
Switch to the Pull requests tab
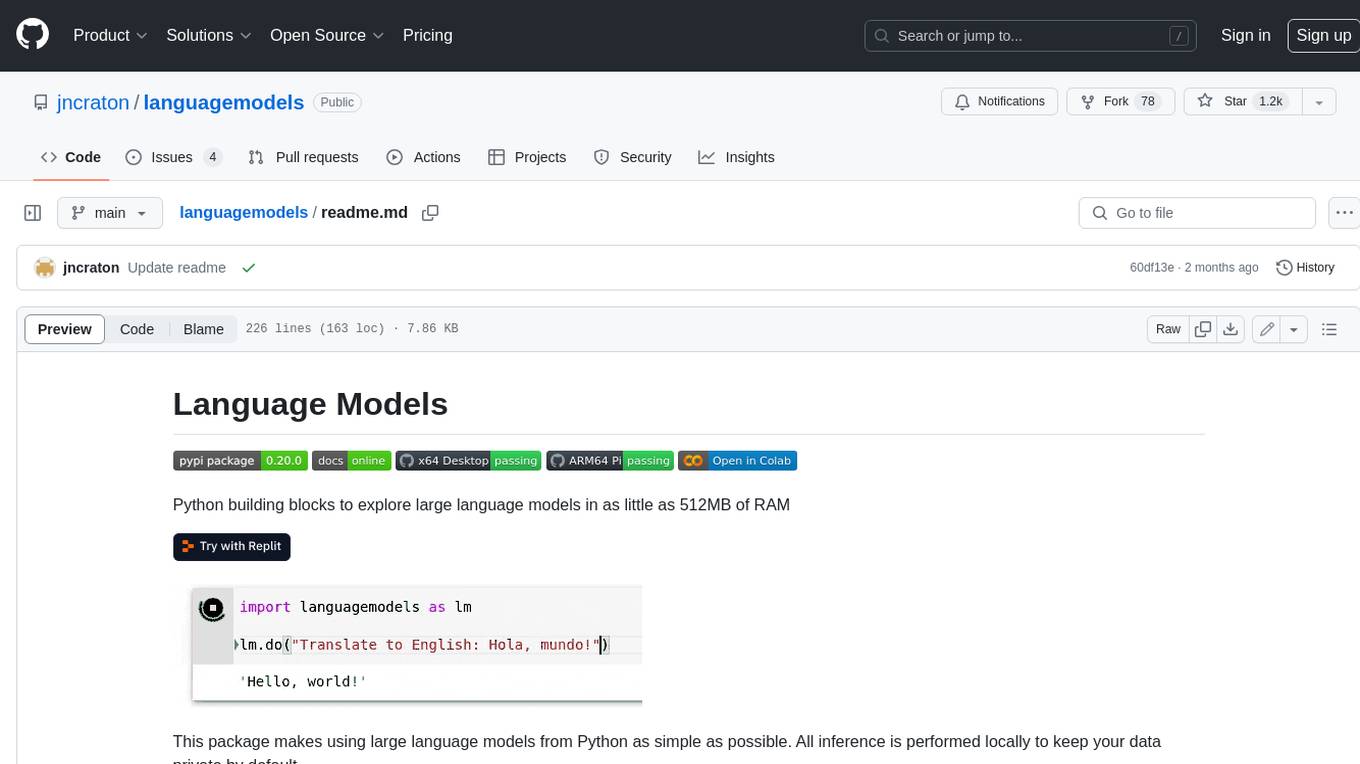coord(303,157)
